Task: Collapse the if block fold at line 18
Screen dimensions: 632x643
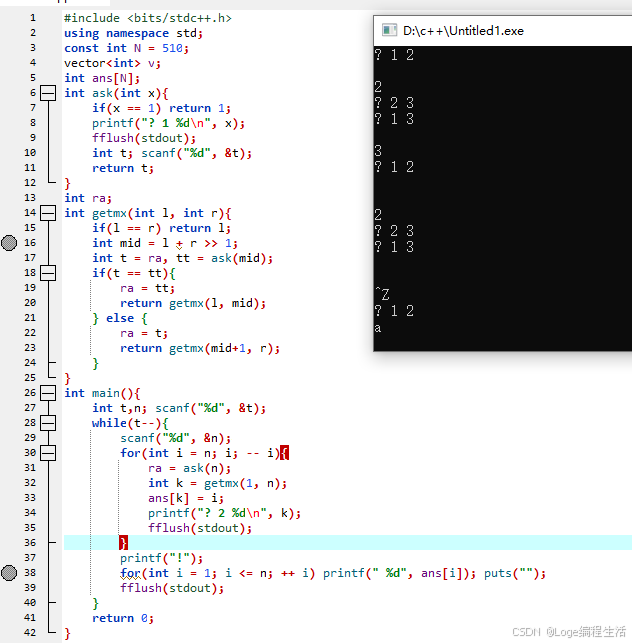Action: tap(48, 273)
